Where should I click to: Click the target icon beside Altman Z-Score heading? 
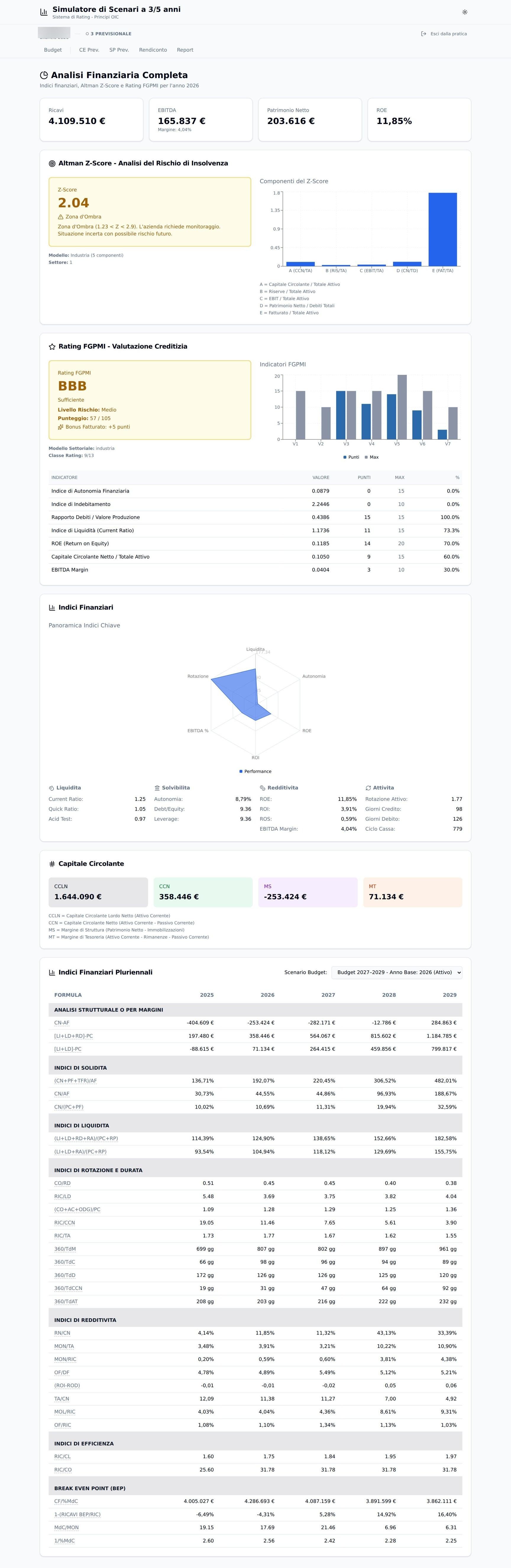52,163
